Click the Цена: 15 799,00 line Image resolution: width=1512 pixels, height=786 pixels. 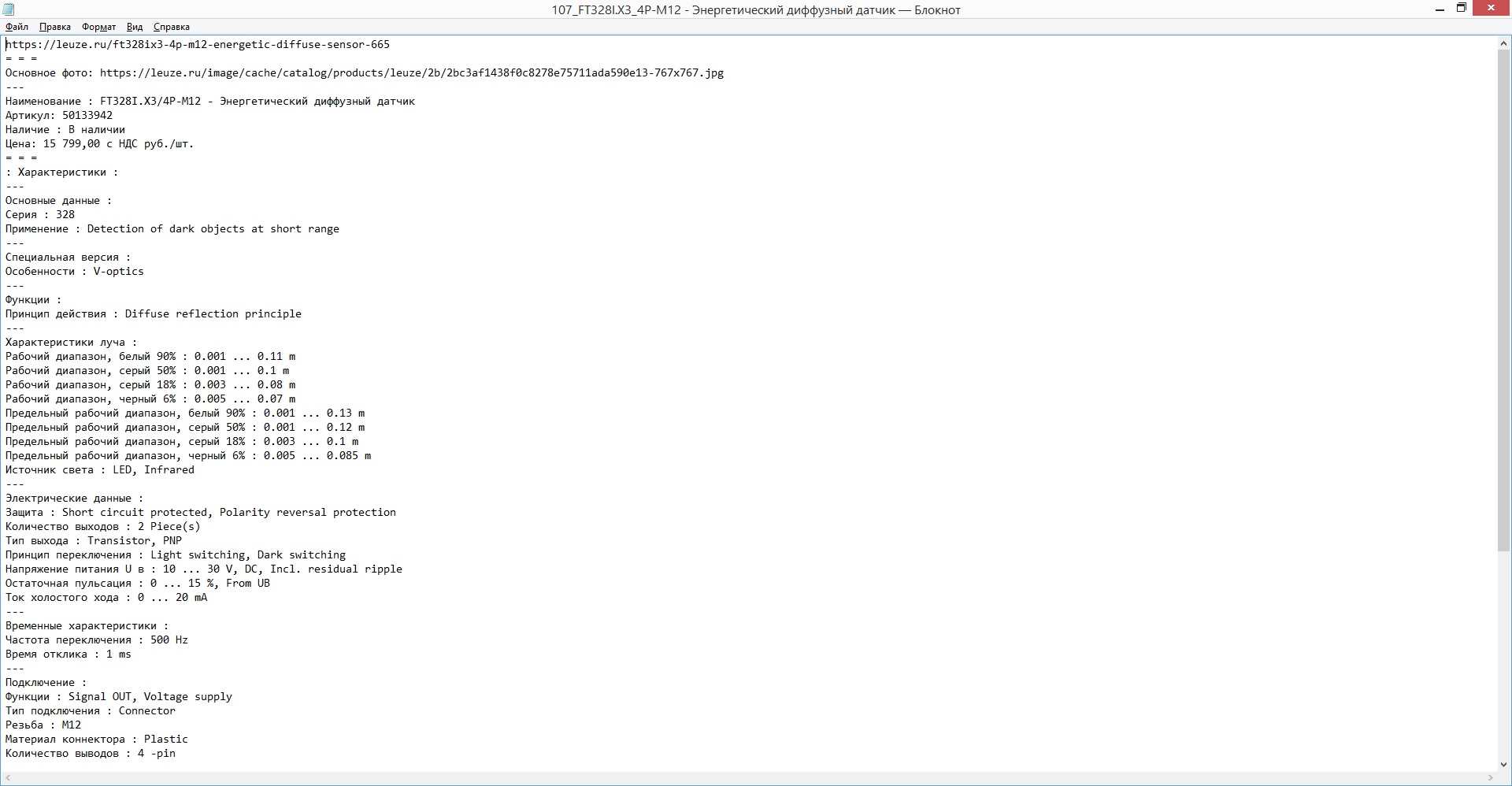(x=100, y=143)
